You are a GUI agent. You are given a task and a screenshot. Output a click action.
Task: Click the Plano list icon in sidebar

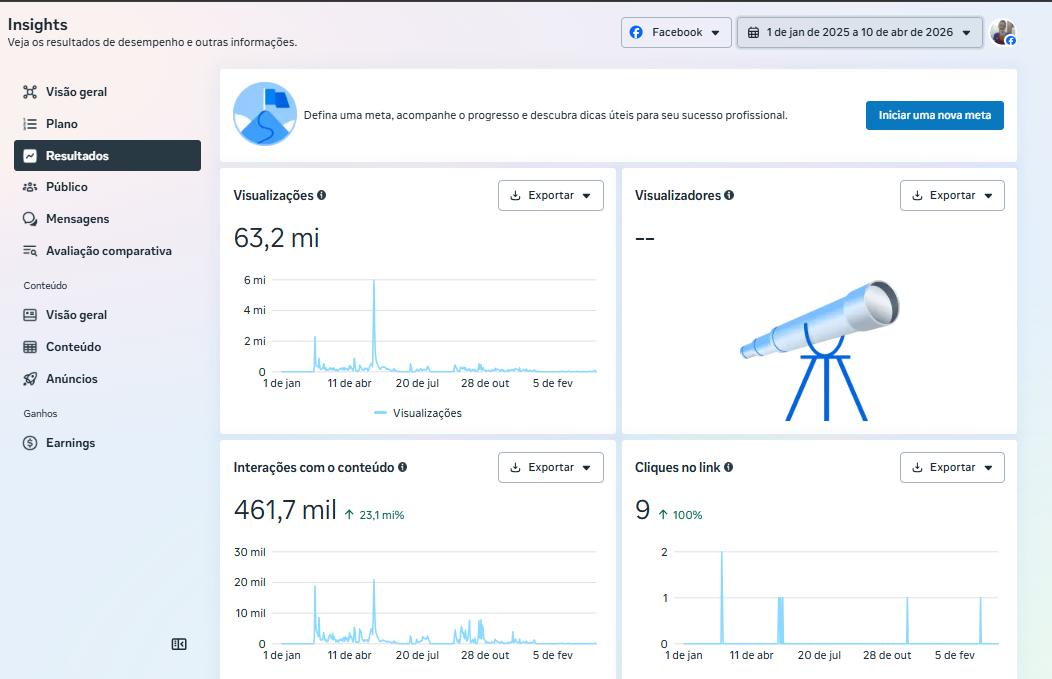coord(30,124)
